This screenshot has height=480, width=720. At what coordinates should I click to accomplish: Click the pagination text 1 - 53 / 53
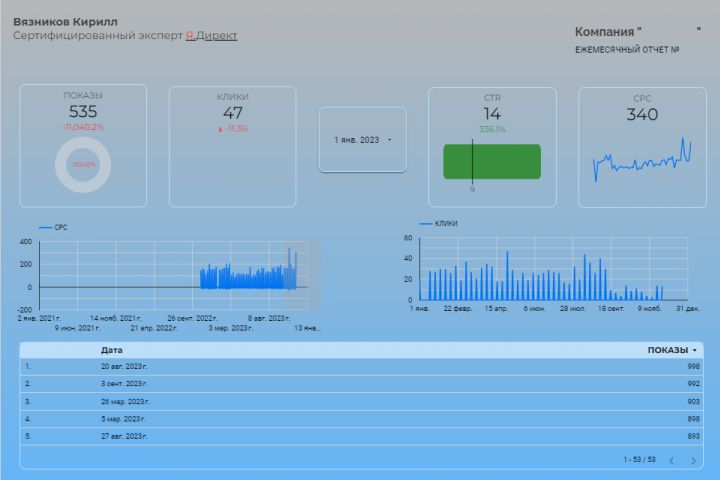coord(639,459)
